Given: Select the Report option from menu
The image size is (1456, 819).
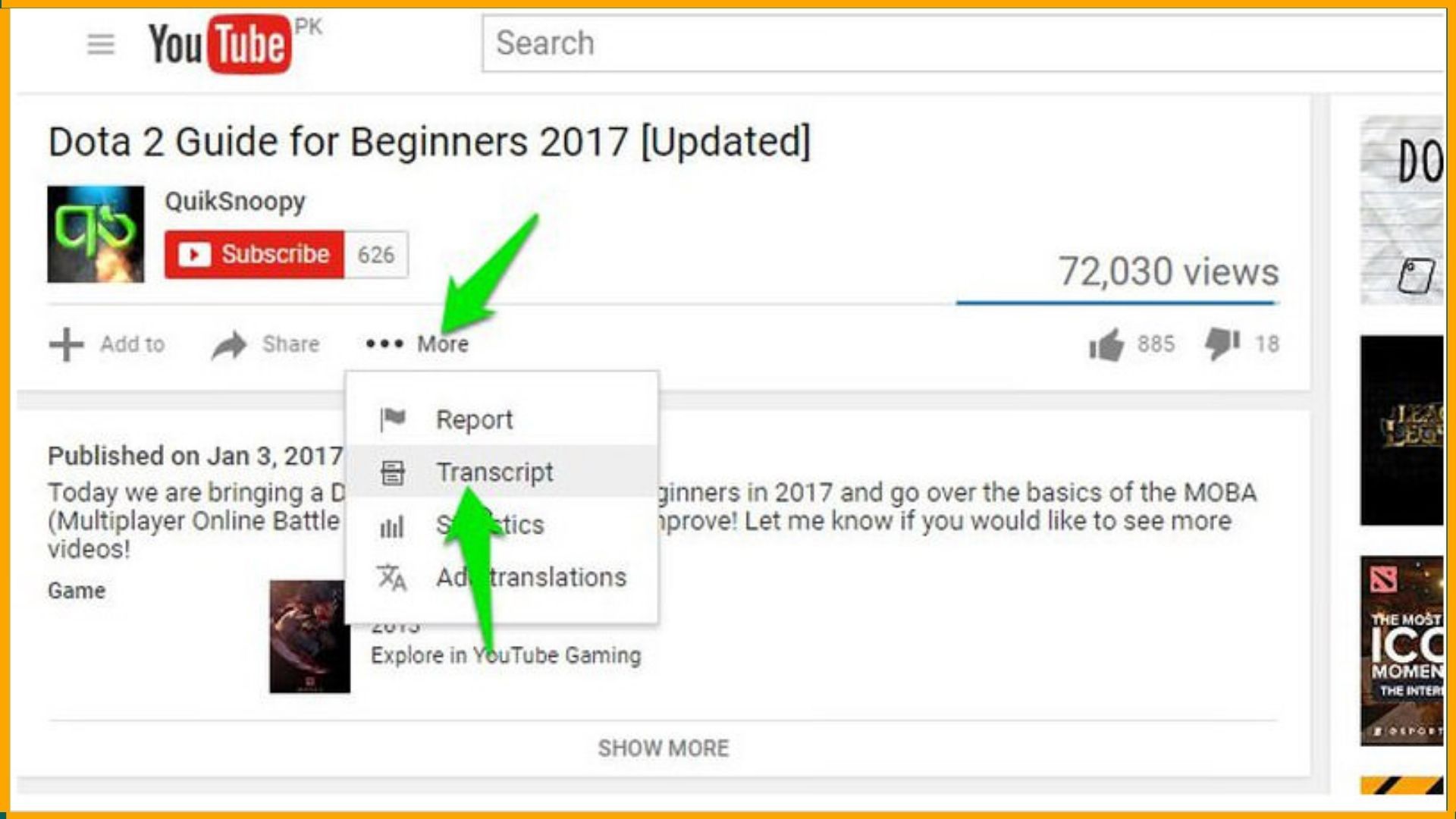Looking at the screenshot, I should (x=477, y=418).
